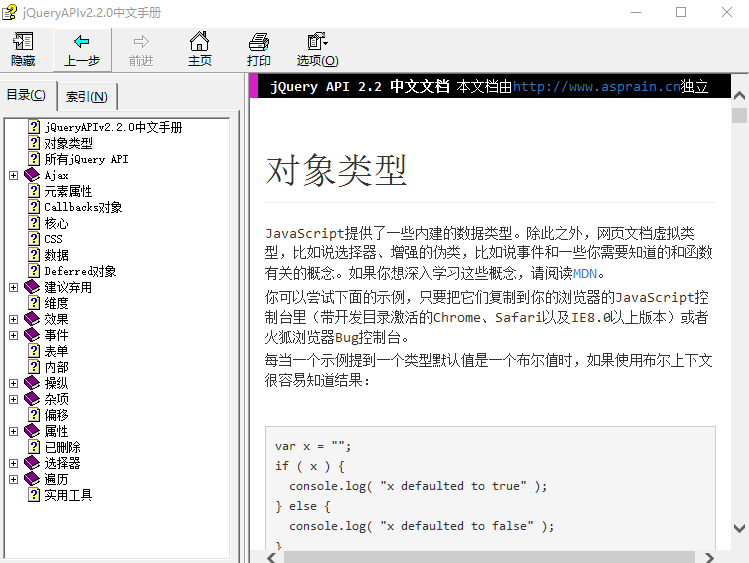This screenshot has height=563, width=749.
Task: Click the content pane scroll down arrow
Action: pos(739,527)
